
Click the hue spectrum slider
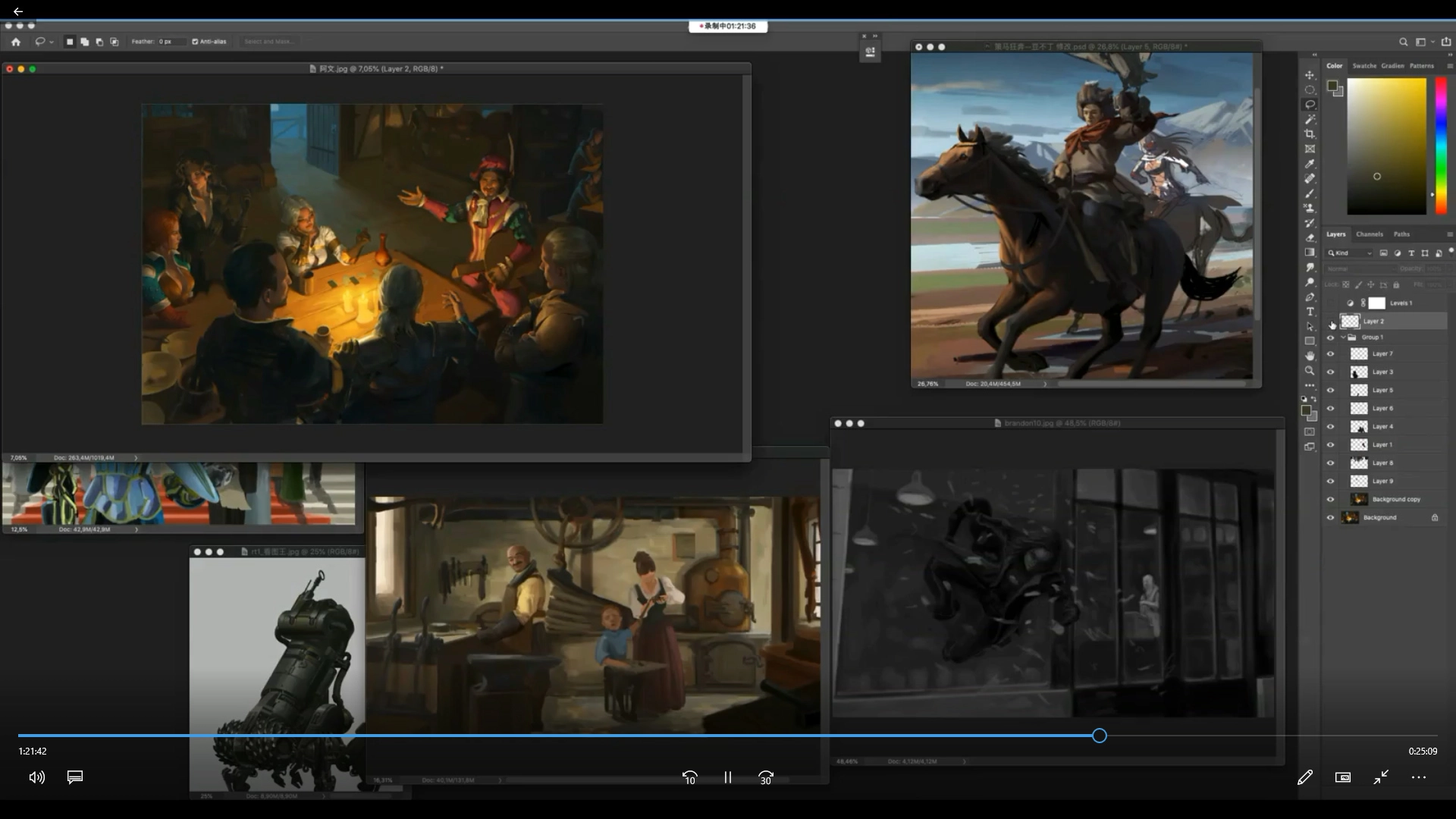(x=1441, y=144)
